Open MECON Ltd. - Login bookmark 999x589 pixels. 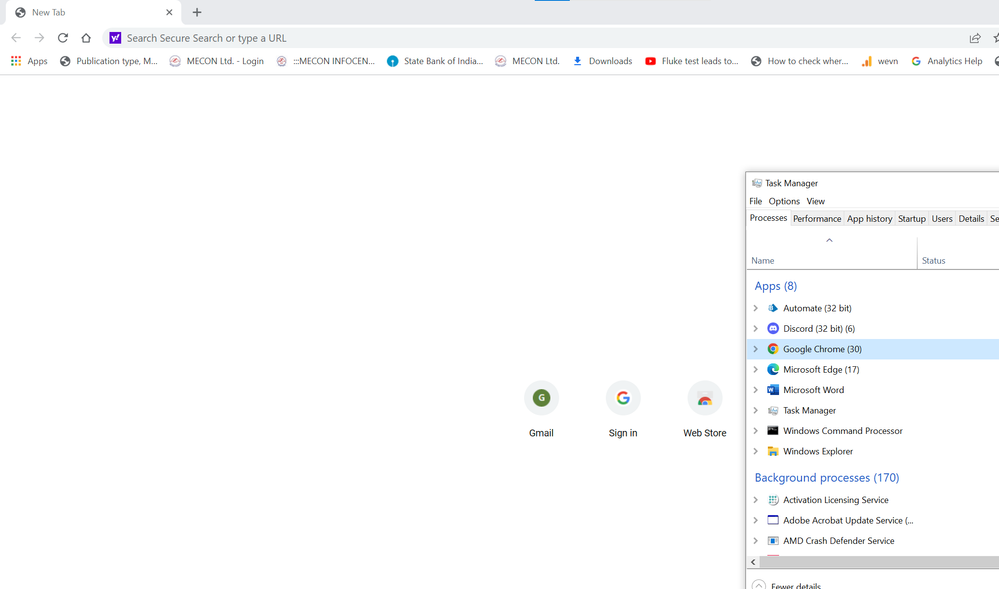coord(217,61)
